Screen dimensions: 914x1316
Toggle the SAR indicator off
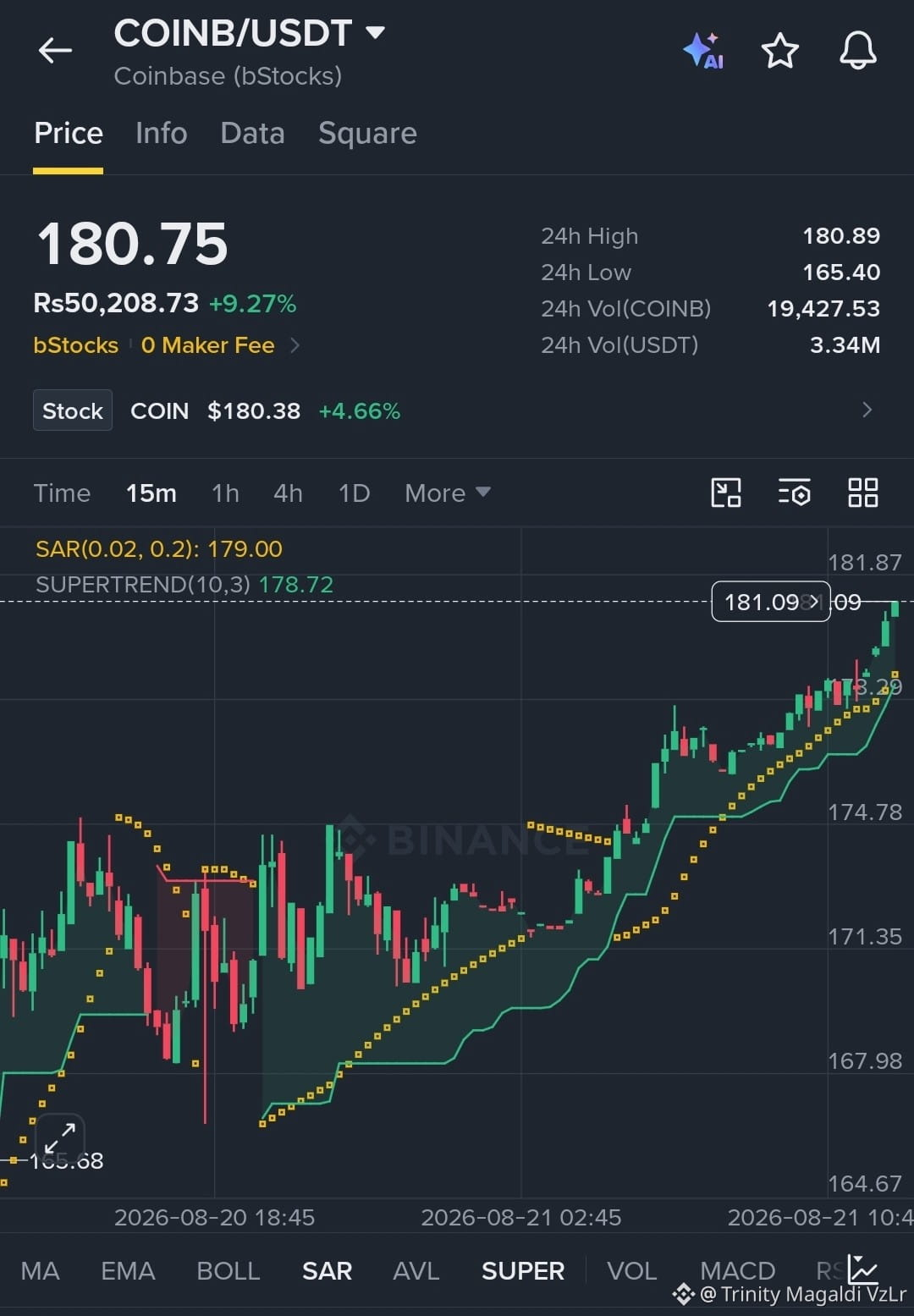[x=327, y=1270]
